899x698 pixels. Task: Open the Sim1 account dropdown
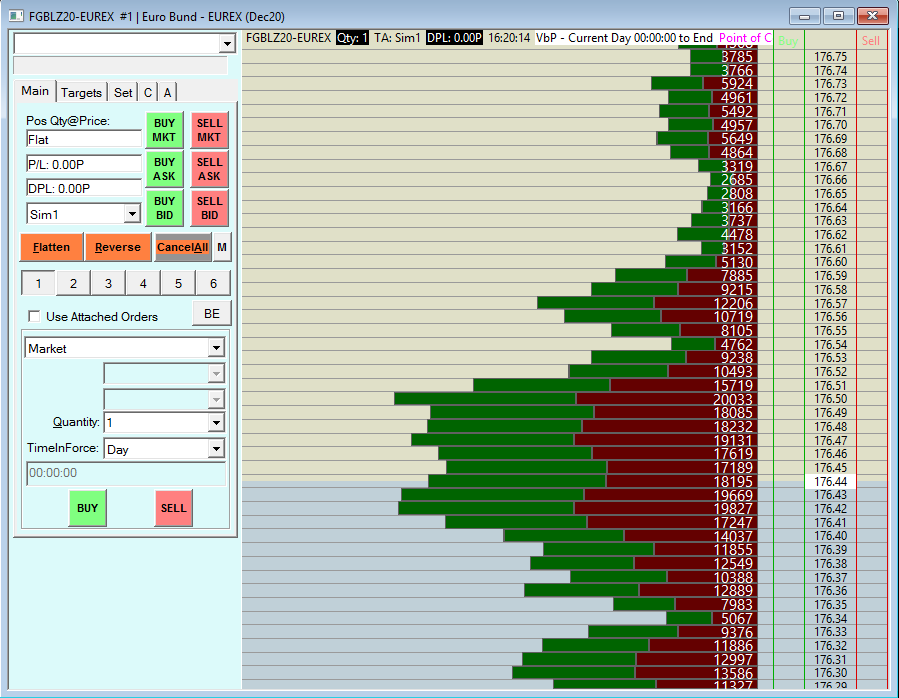(x=132, y=214)
